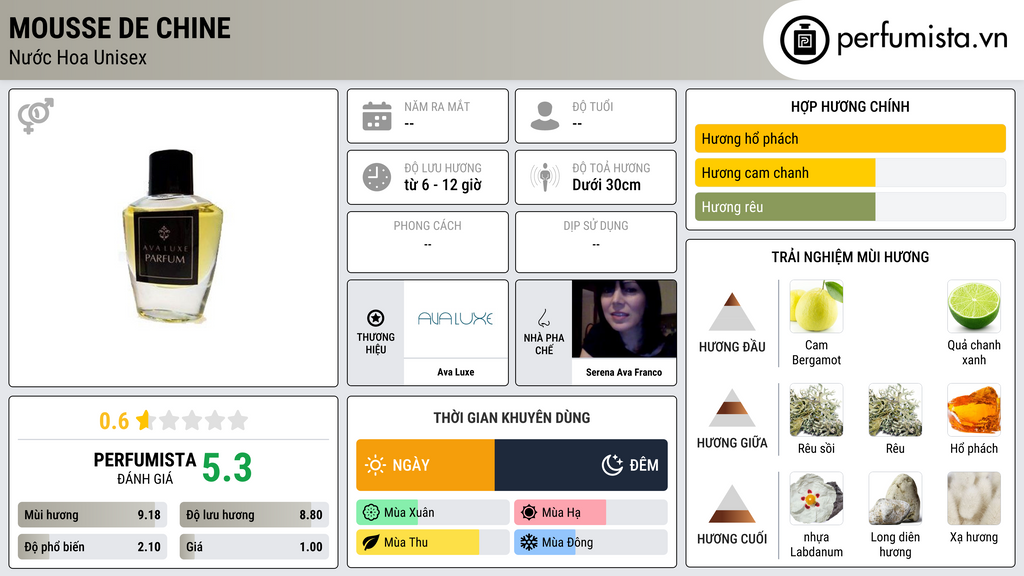Click the Độ lưu hương 8.80 score bar
This screenshot has height=576, width=1024.
[x=254, y=515]
